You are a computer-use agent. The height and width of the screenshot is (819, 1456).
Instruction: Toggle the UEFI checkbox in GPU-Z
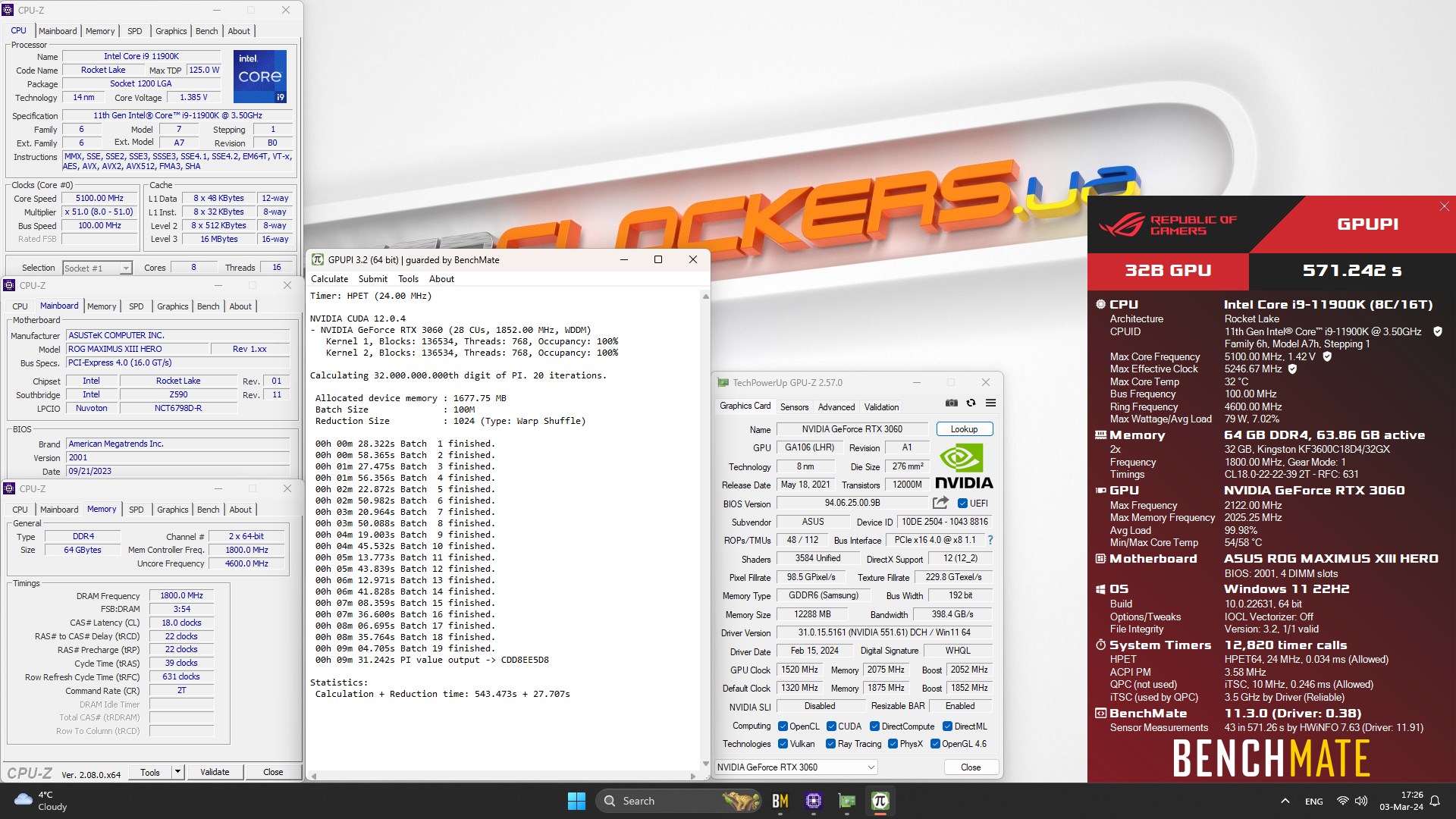tap(962, 504)
